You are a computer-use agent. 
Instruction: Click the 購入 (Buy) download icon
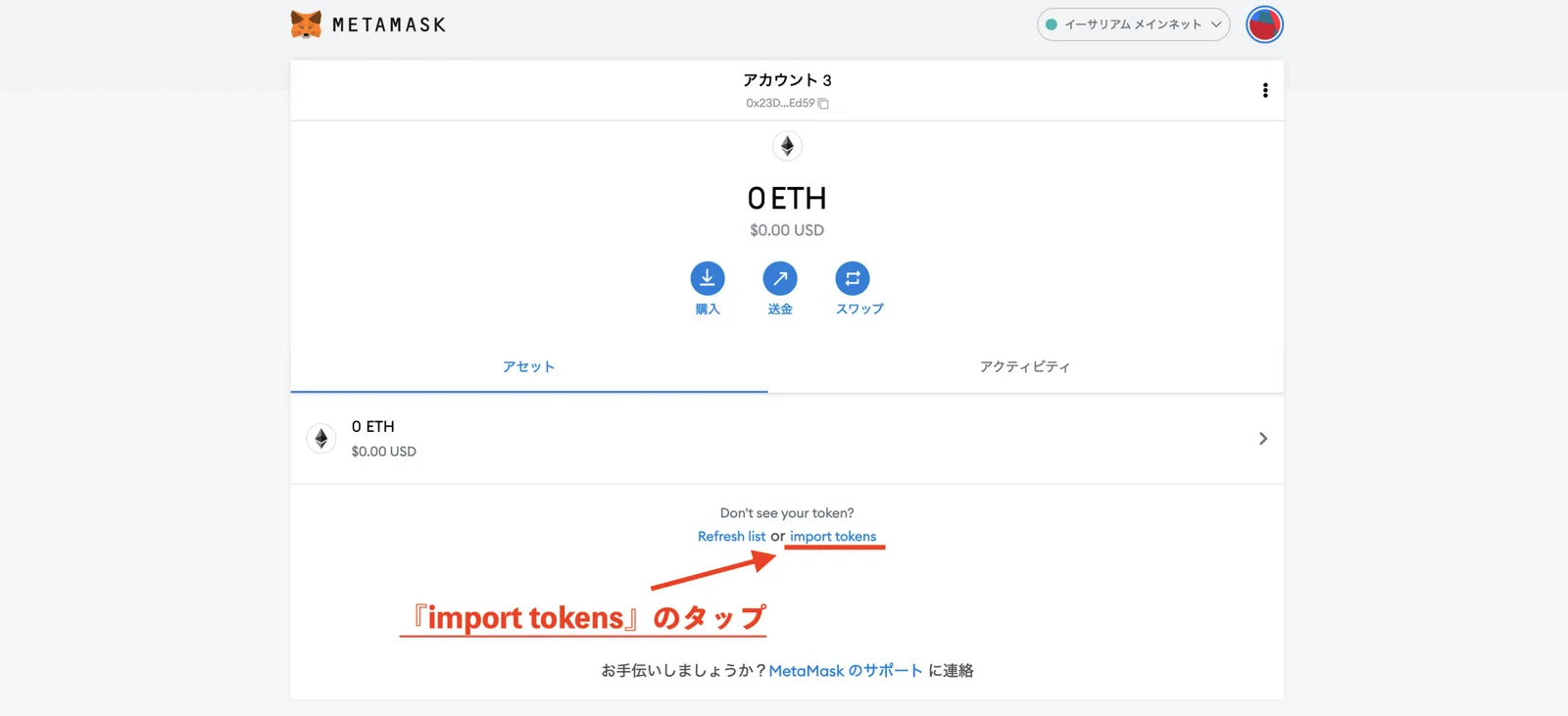pos(708,278)
